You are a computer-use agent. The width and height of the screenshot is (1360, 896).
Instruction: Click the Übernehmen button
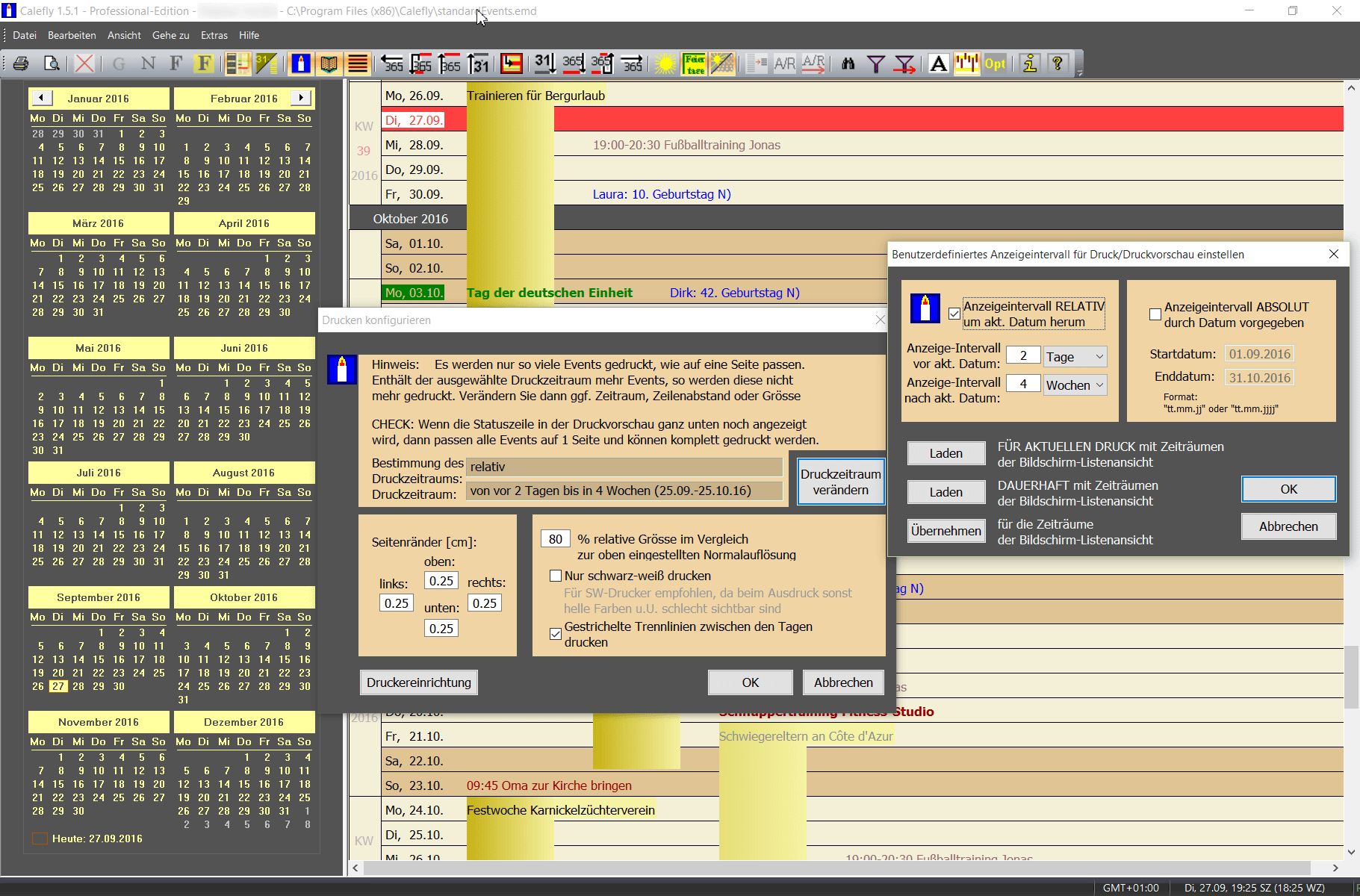click(x=946, y=531)
